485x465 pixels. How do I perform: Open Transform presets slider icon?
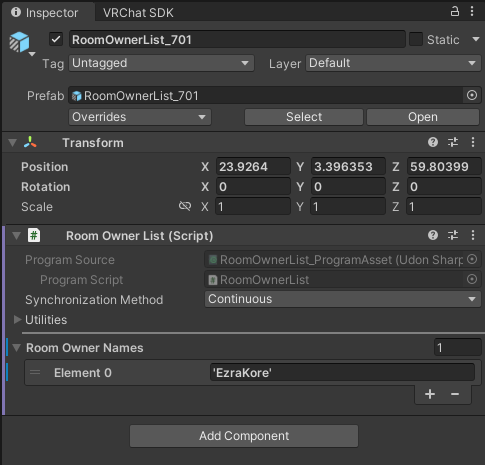(x=453, y=142)
